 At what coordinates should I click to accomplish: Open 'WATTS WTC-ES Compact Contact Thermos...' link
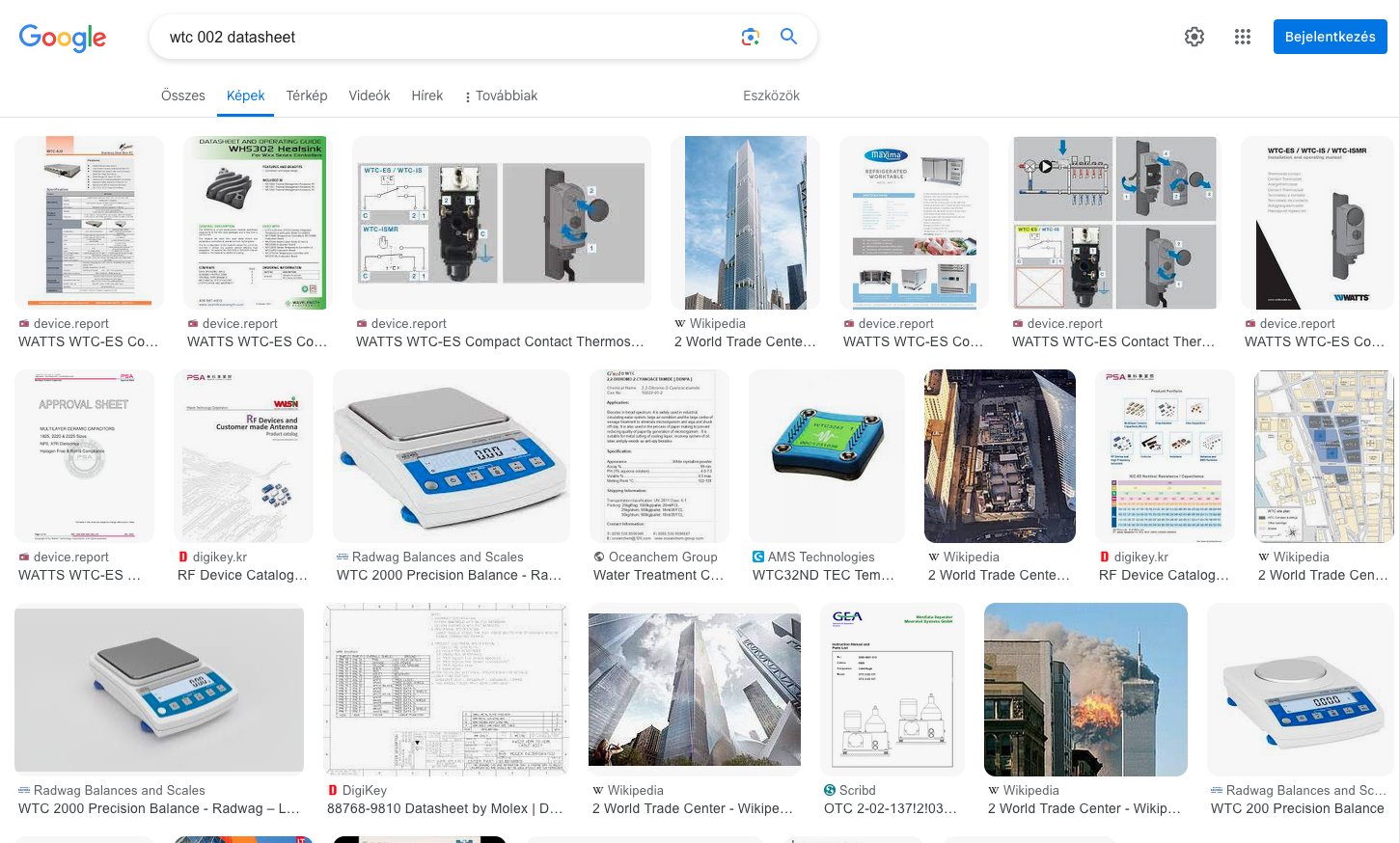coord(500,341)
